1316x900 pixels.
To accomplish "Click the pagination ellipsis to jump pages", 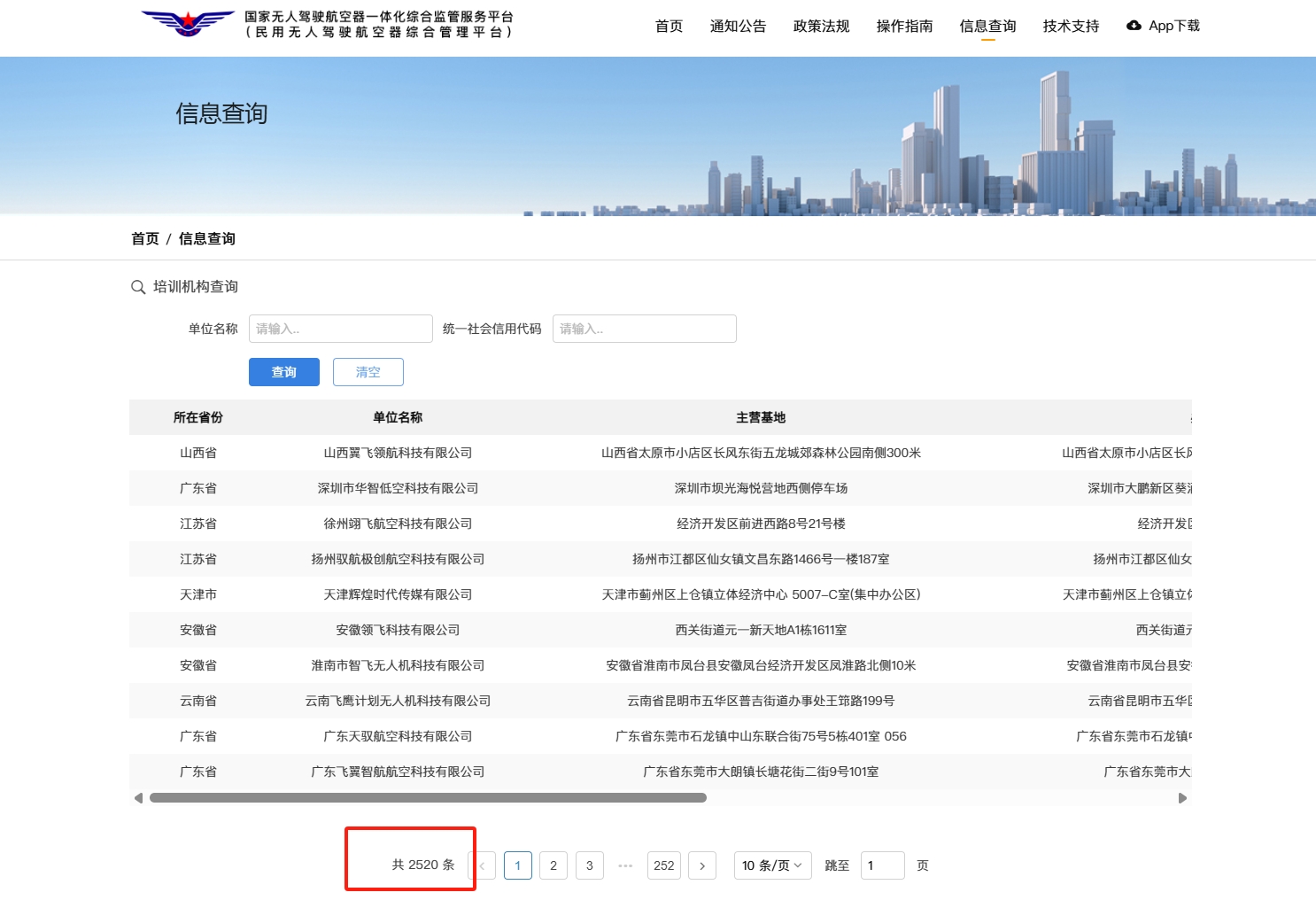I will (x=625, y=865).
